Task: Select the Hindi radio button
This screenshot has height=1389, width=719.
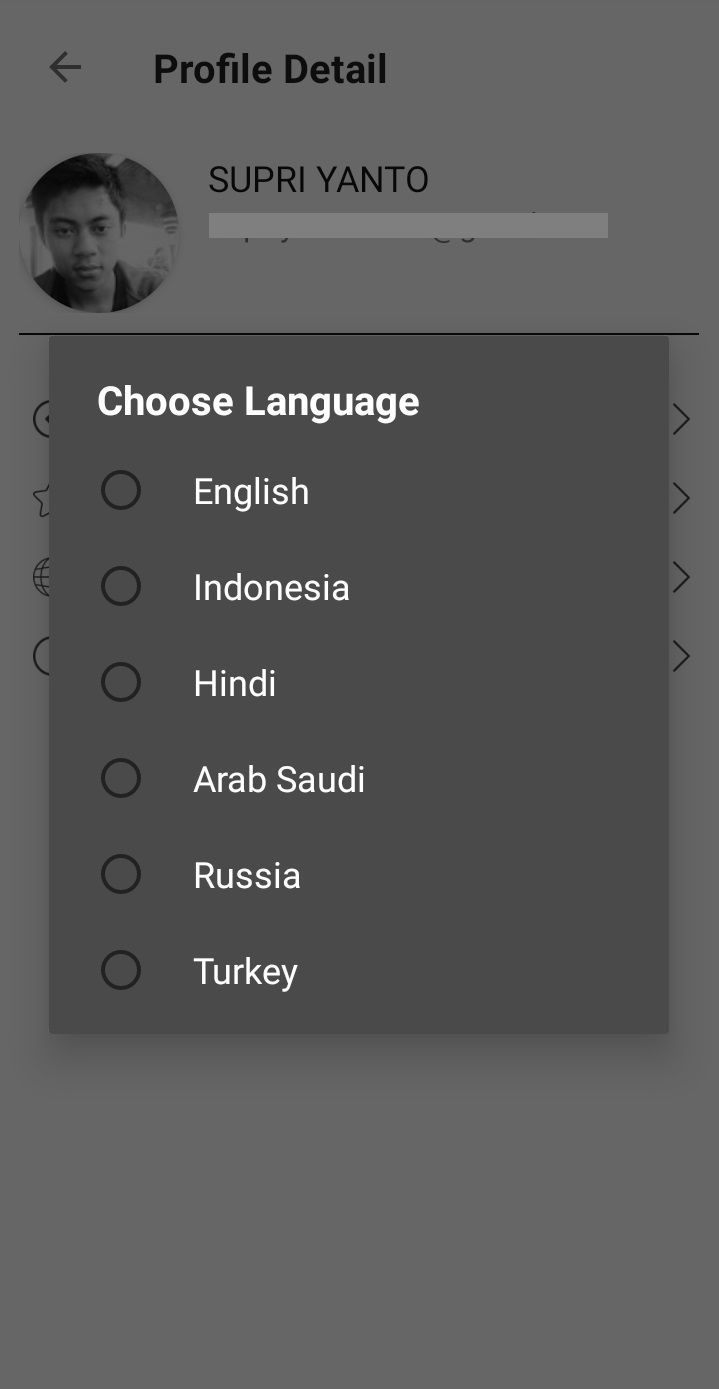Action: (121, 683)
